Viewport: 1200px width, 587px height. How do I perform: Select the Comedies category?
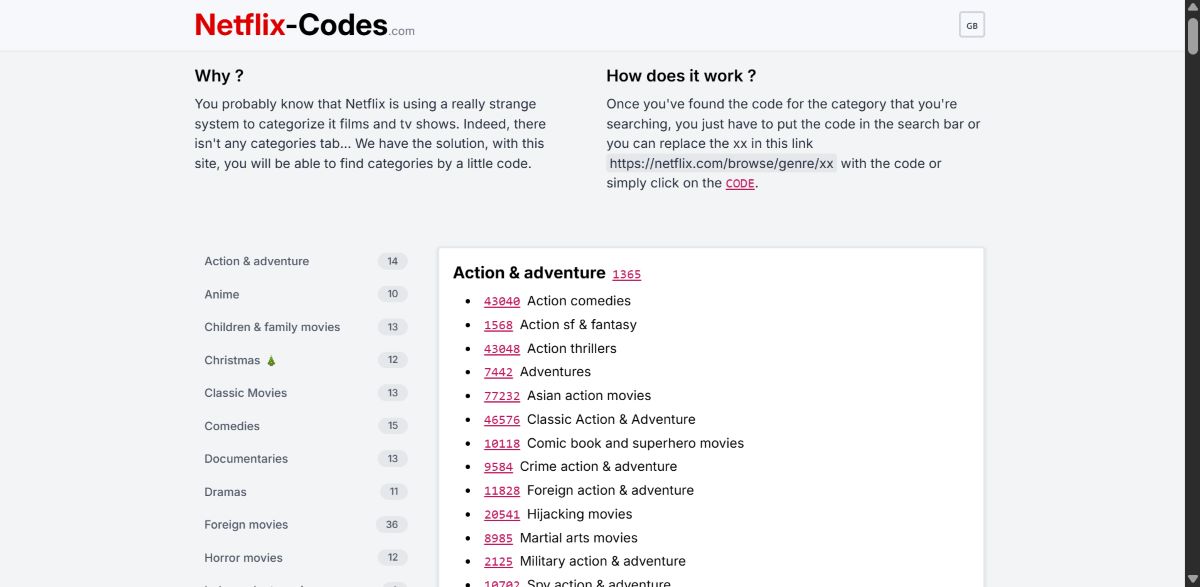(x=232, y=426)
